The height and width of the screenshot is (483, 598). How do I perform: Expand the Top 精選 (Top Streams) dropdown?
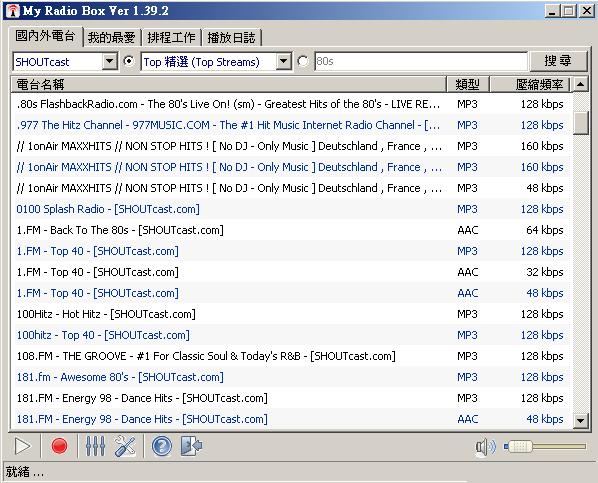pos(283,61)
